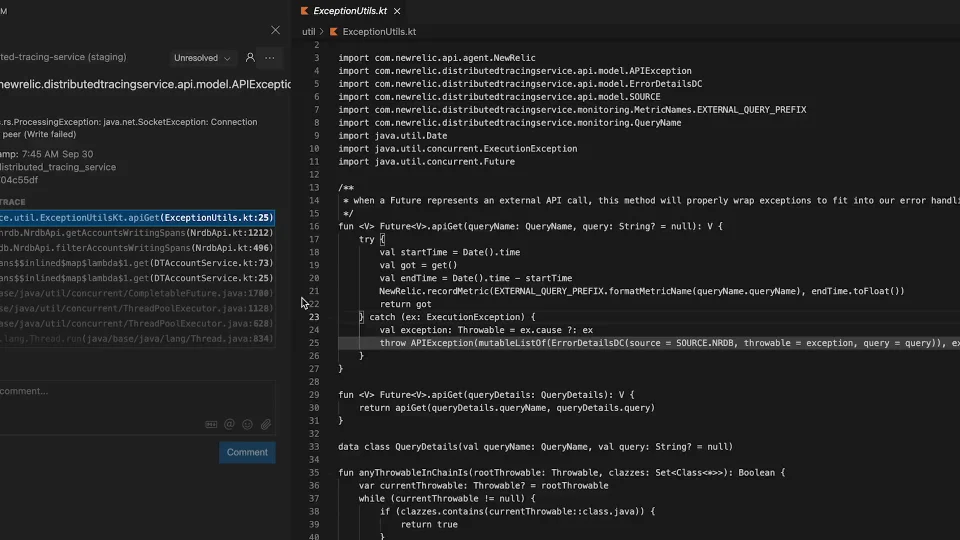Click the Kotlin icon in the breadcrumb
This screenshot has height=540, width=960.
point(334,32)
